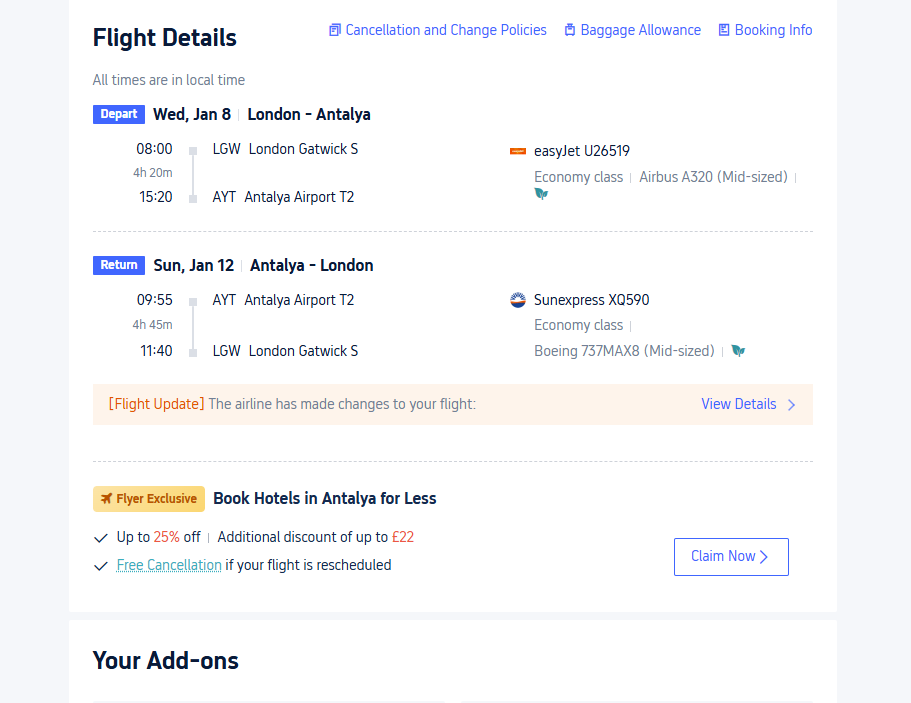Click the Cancellation and Change Policies icon

(335, 30)
